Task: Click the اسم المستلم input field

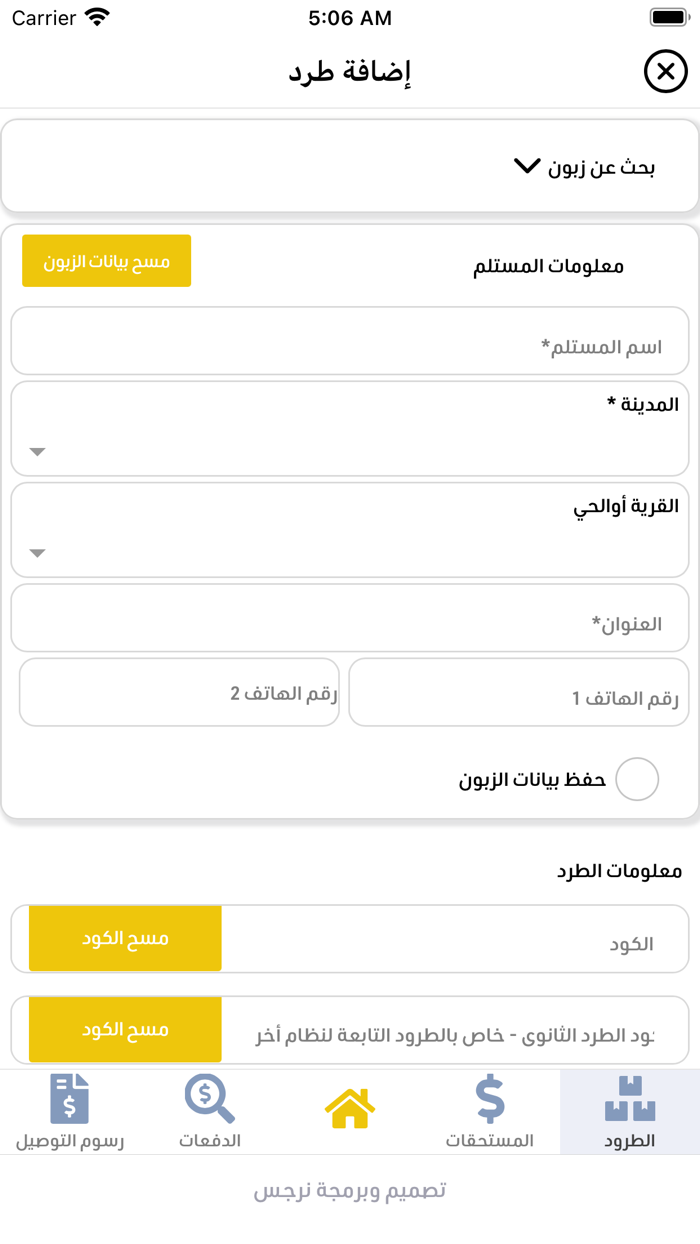Action: click(x=348, y=341)
